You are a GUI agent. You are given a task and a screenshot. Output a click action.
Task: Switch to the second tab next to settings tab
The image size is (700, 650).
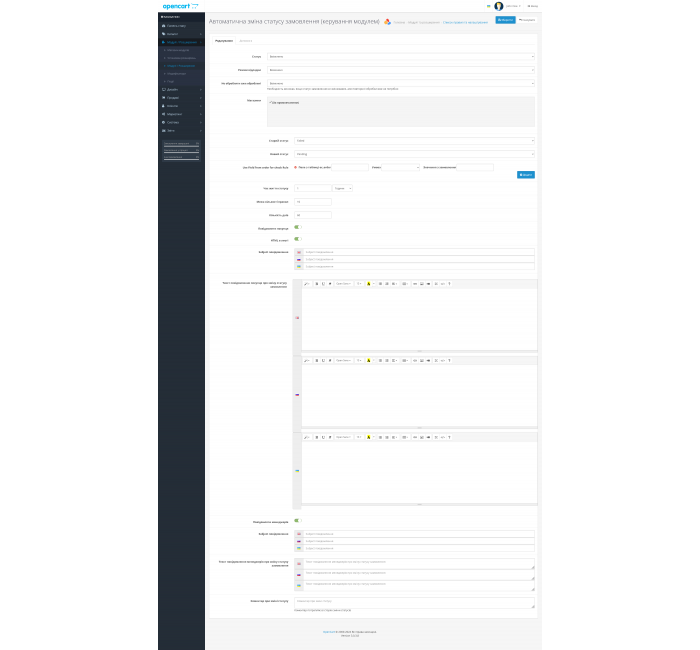tap(246, 41)
